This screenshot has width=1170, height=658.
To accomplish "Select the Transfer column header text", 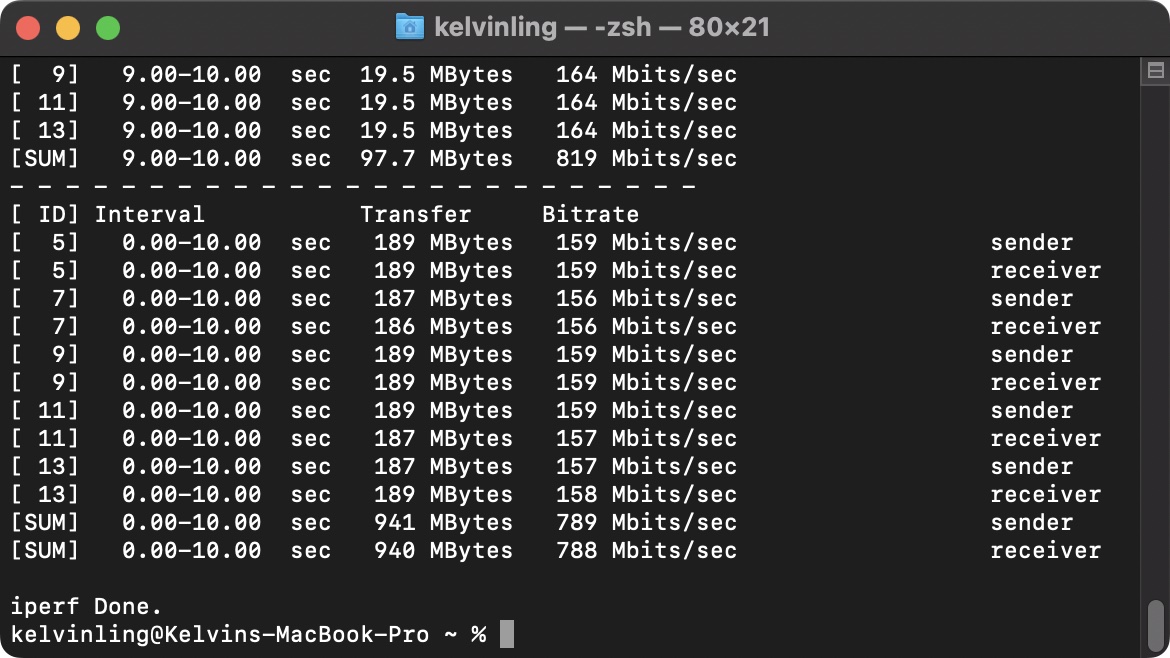I will pyautogui.click(x=416, y=214).
